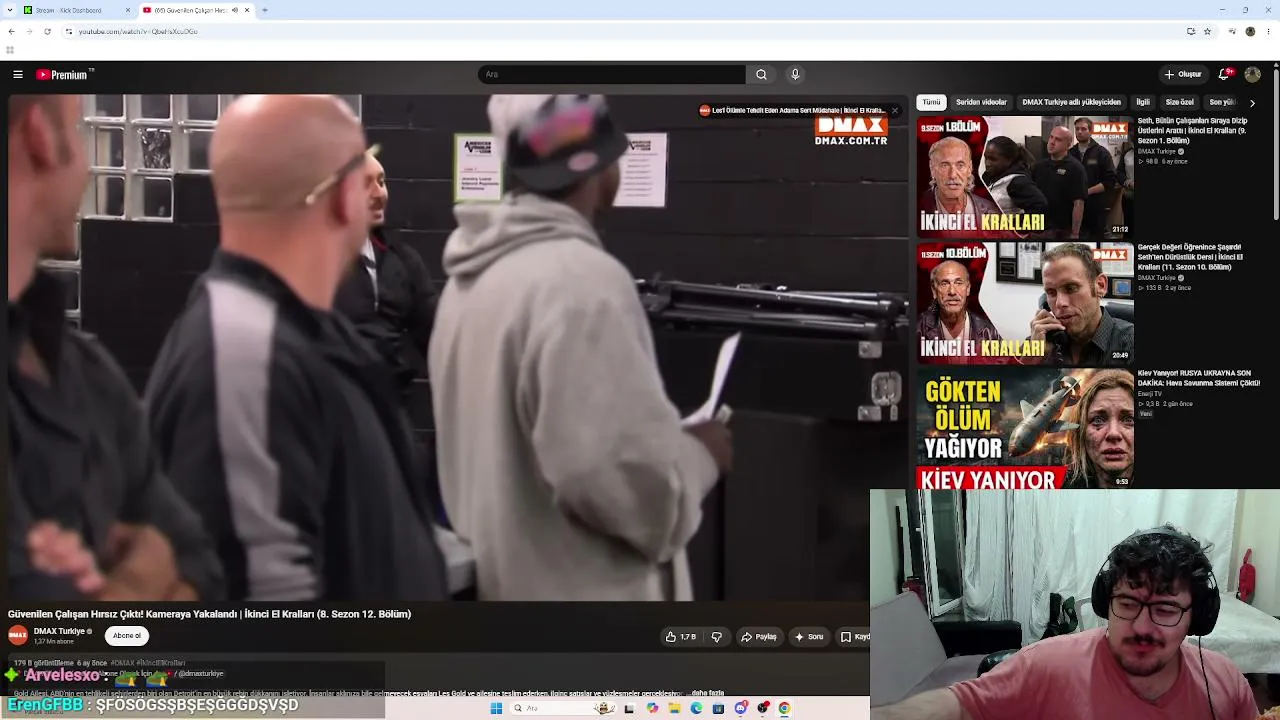Focus the YouTube 'Ara' search box
The image size is (1280, 720).
pyautogui.click(x=612, y=74)
